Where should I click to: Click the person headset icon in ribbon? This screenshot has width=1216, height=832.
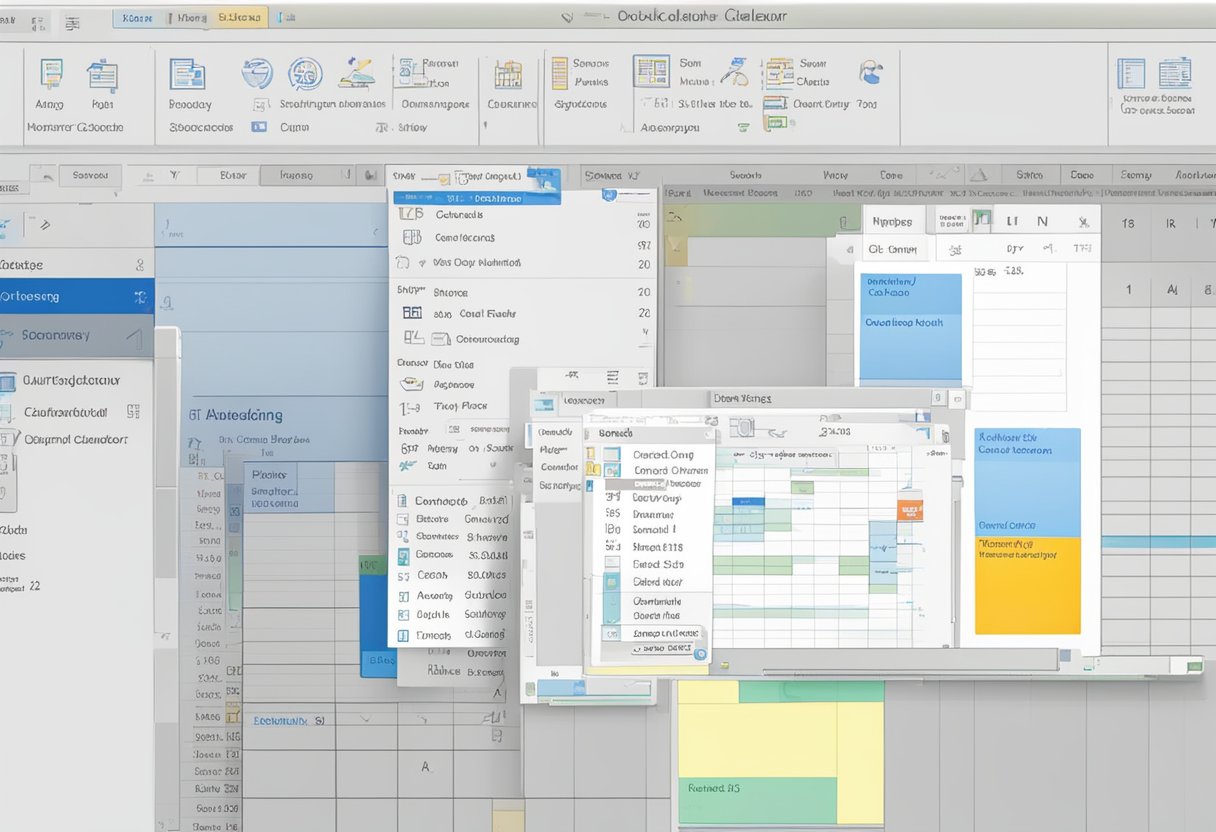[870, 72]
